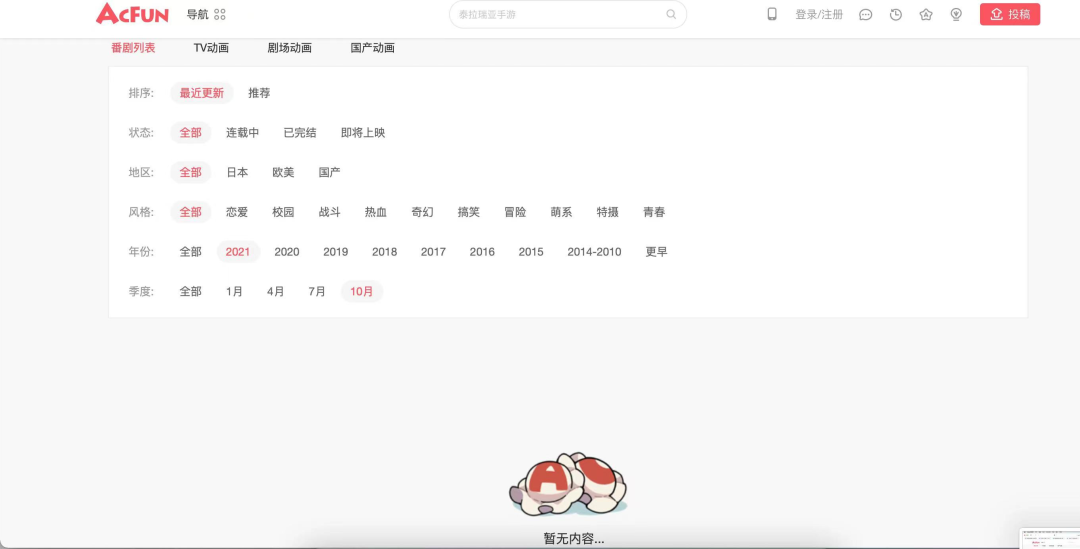Filter style by 战斗

[x=329, y=212]
